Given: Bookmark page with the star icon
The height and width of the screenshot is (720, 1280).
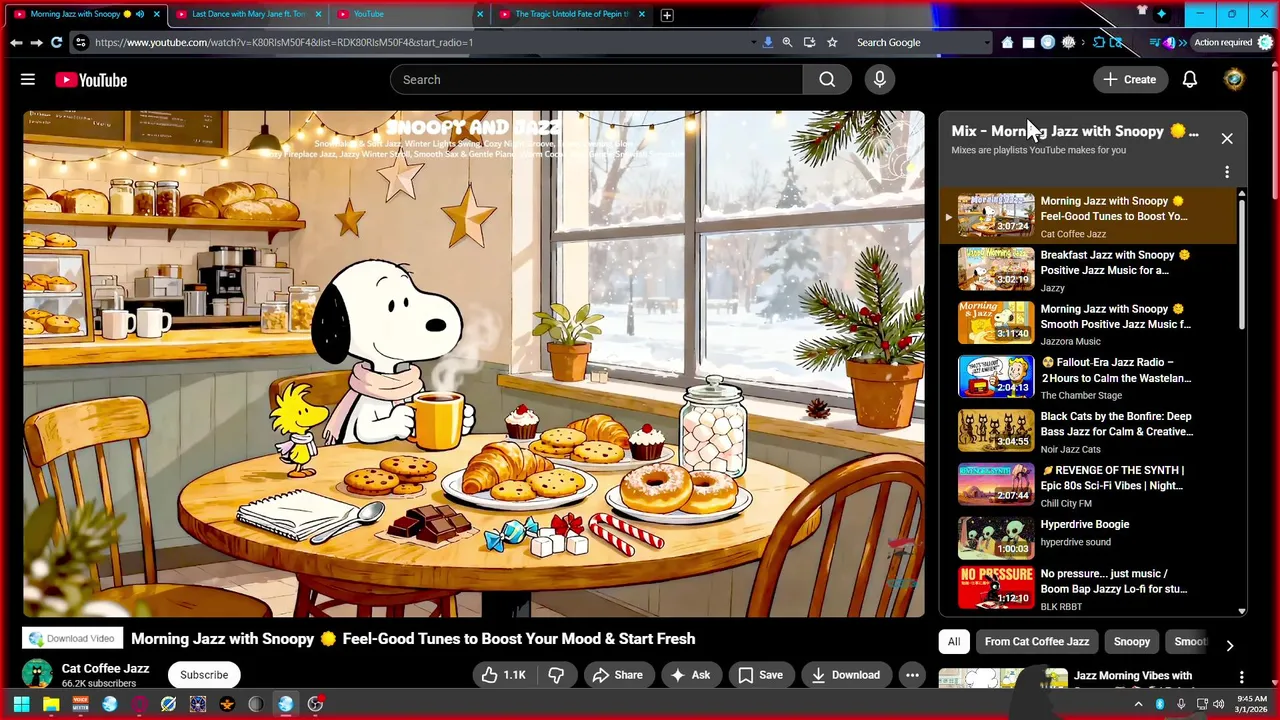Looking at the screenshot, I should click(832, 42).
